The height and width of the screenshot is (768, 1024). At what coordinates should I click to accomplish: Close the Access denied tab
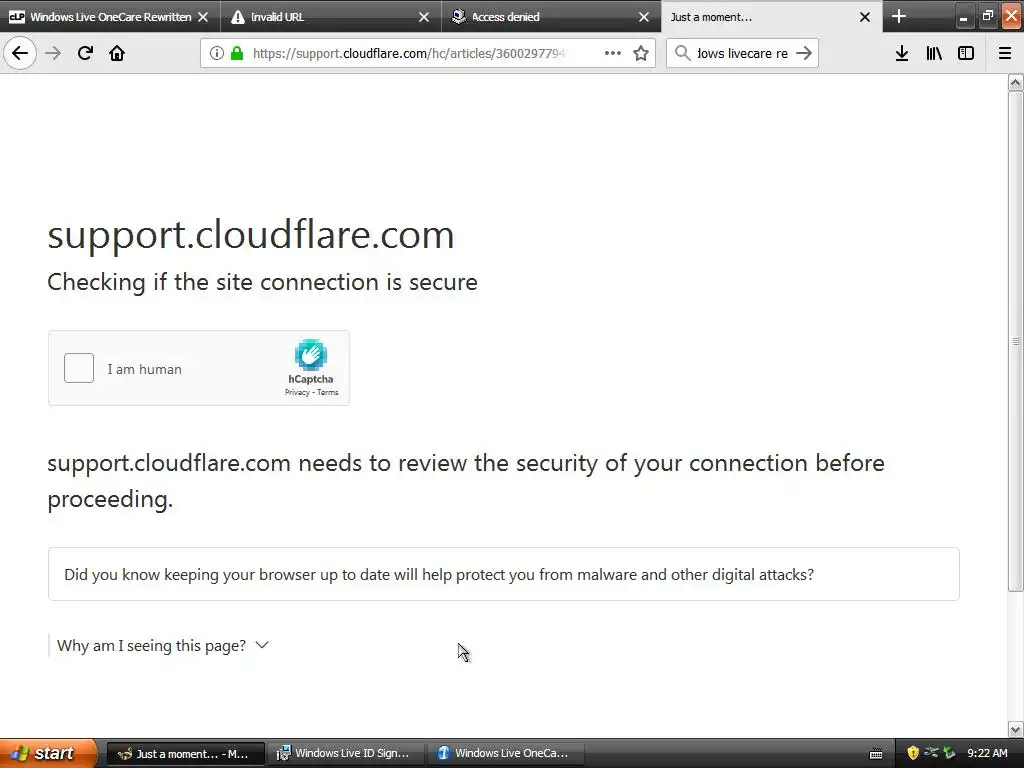[644, 17]
